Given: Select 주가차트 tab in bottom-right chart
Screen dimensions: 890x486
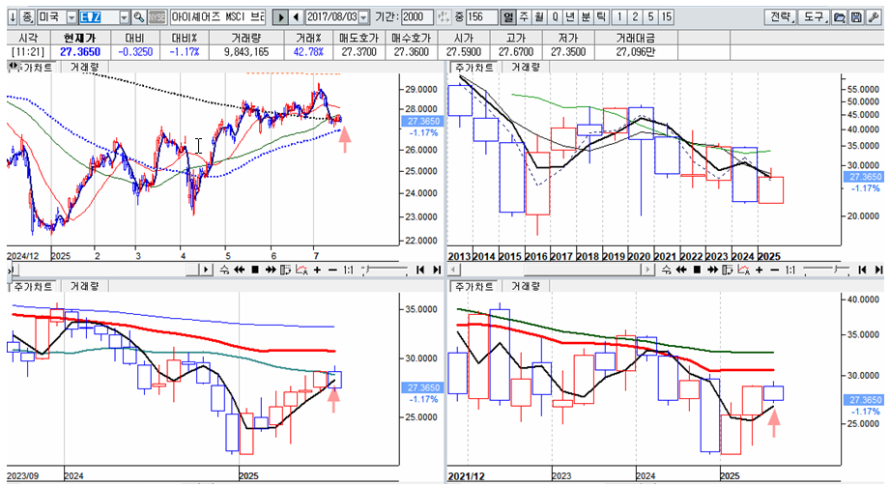Looking at the screenshot, I should point(474,286).
